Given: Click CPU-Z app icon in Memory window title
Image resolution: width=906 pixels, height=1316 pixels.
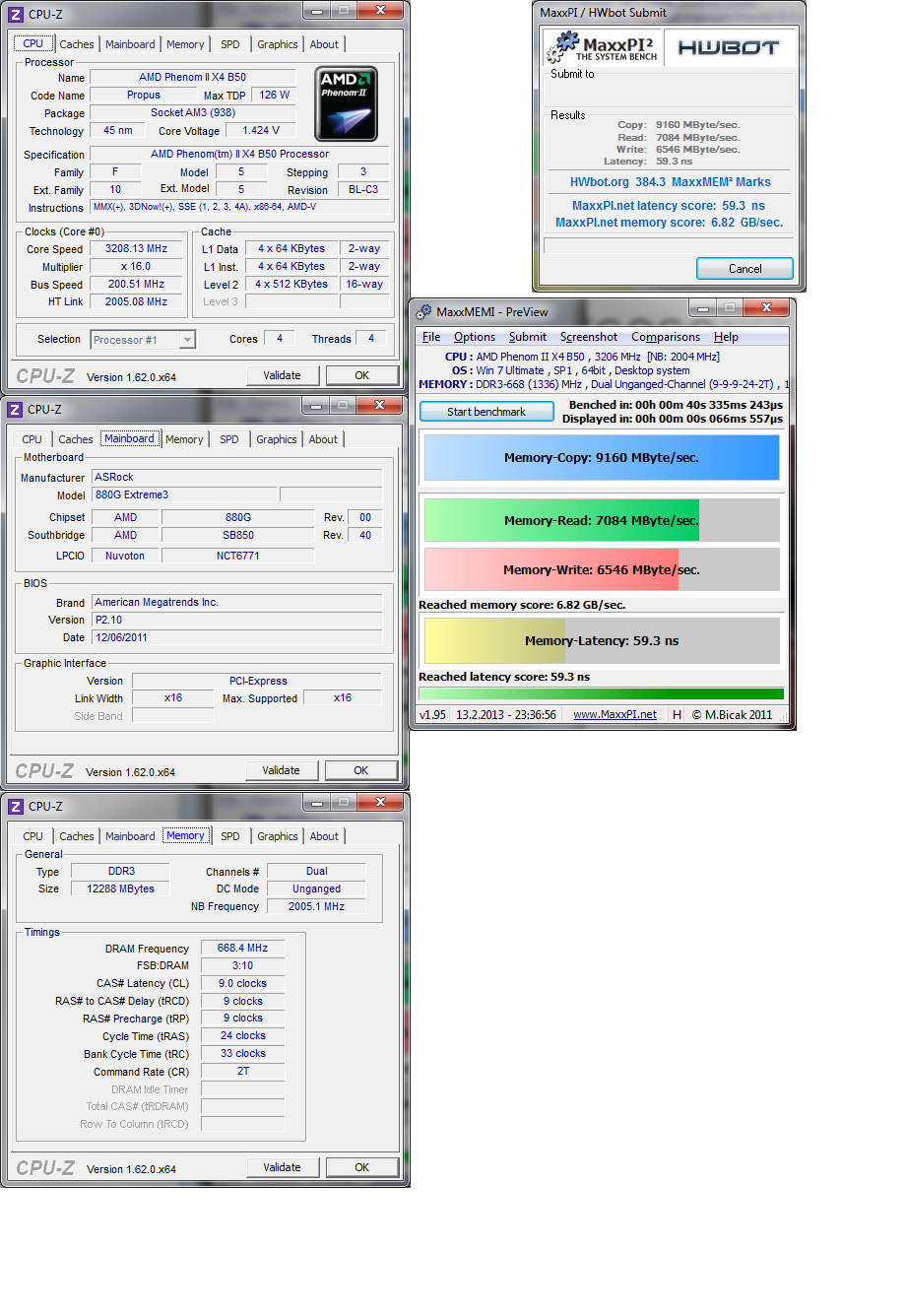Looking at the screenshot, I should (15, 807).
